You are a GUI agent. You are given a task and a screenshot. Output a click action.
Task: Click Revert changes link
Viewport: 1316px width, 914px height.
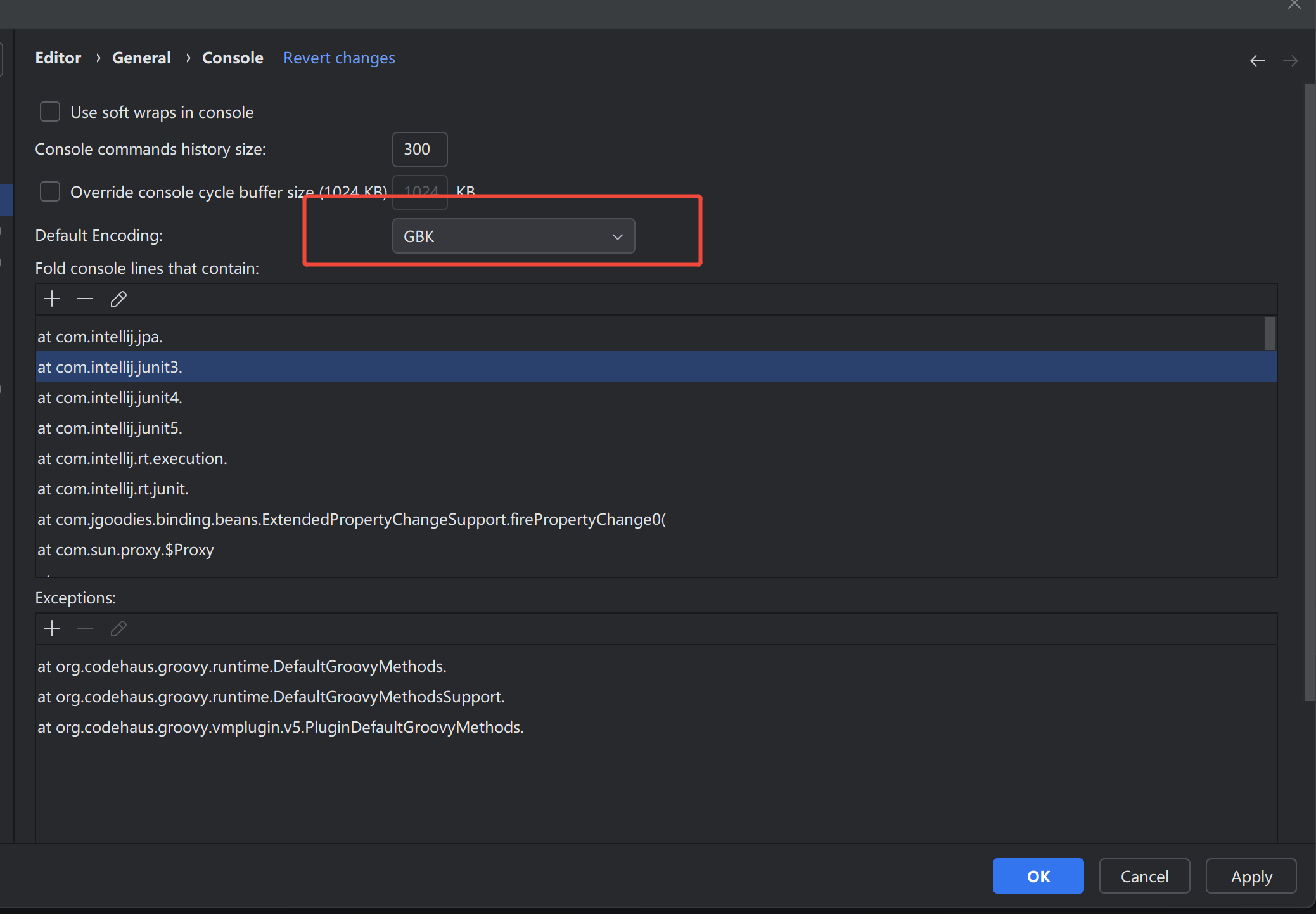pyautogui.click(x=339, y=58)
